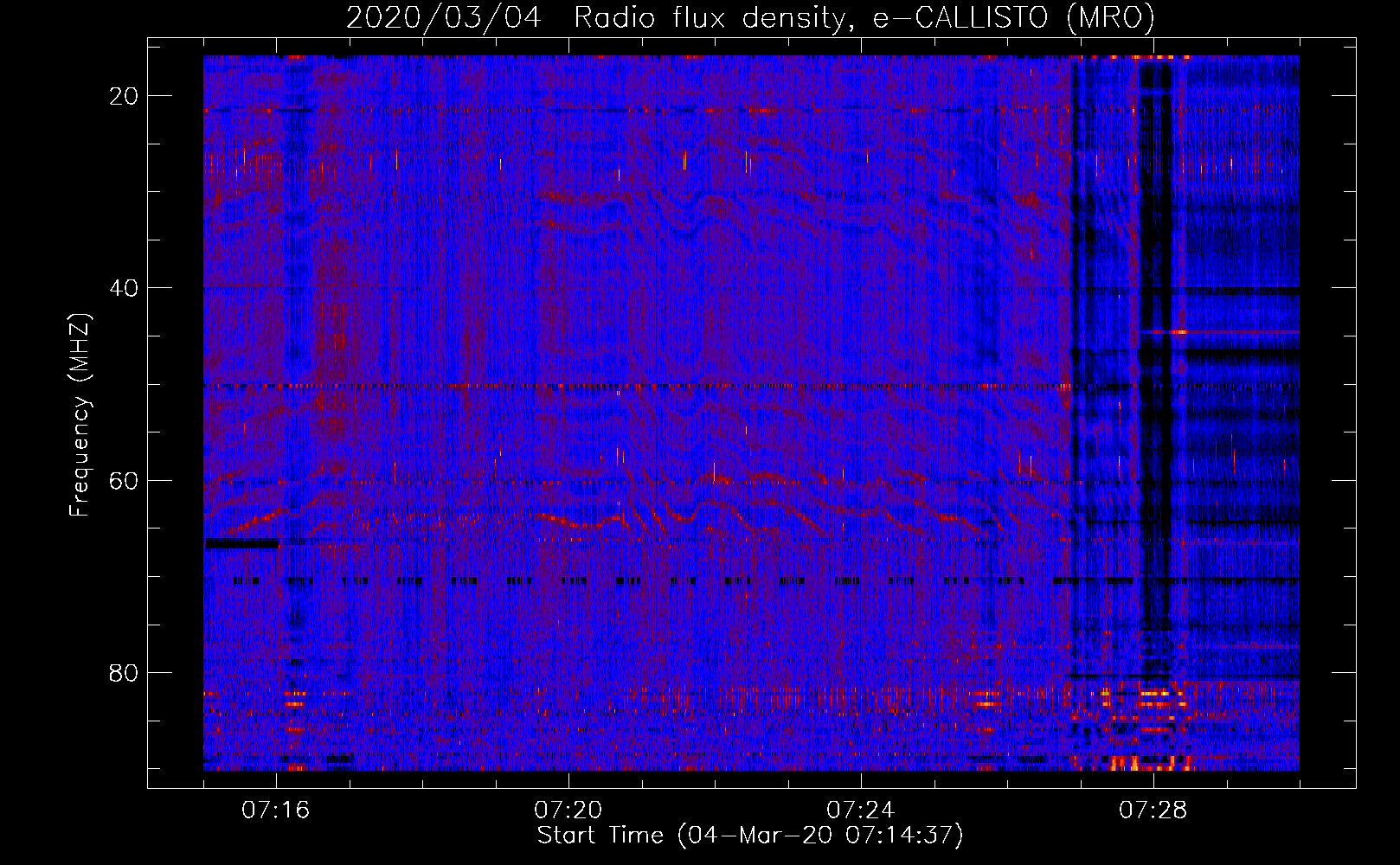The width and height of the screenshot is (1400, 865).
Task: Click the Start Time axis label
Action: point(750,836)
